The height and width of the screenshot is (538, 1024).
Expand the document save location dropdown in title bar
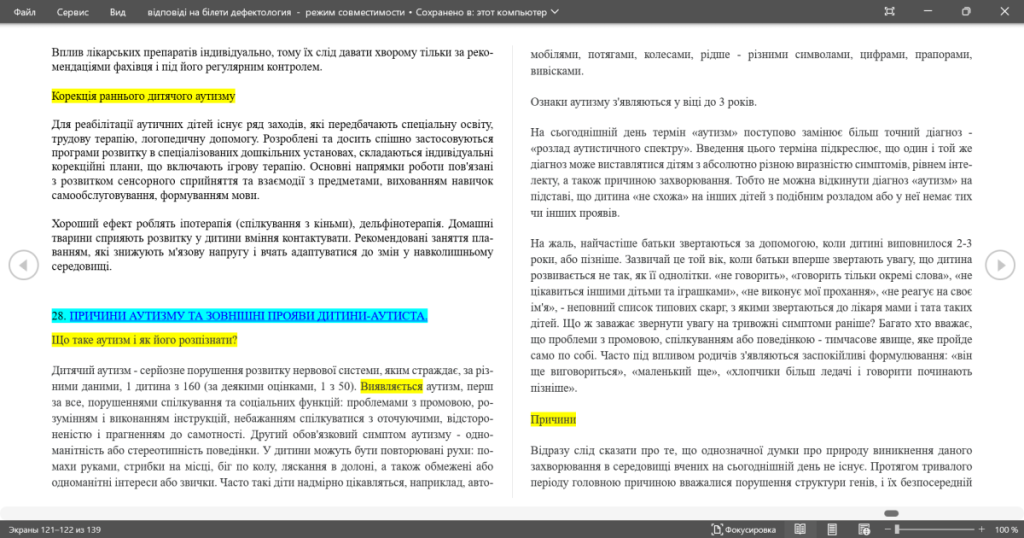coord(554,12)
